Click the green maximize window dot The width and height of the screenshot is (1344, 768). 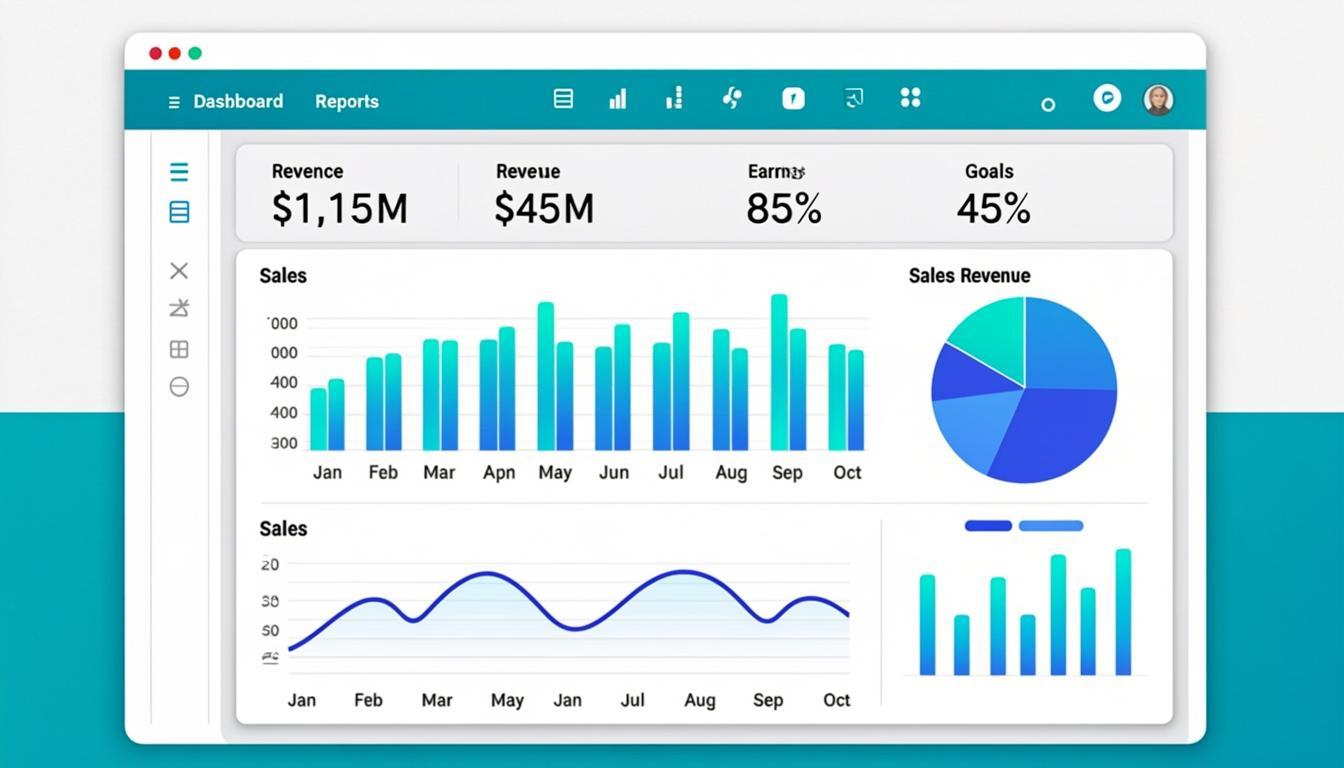point(195,53)
